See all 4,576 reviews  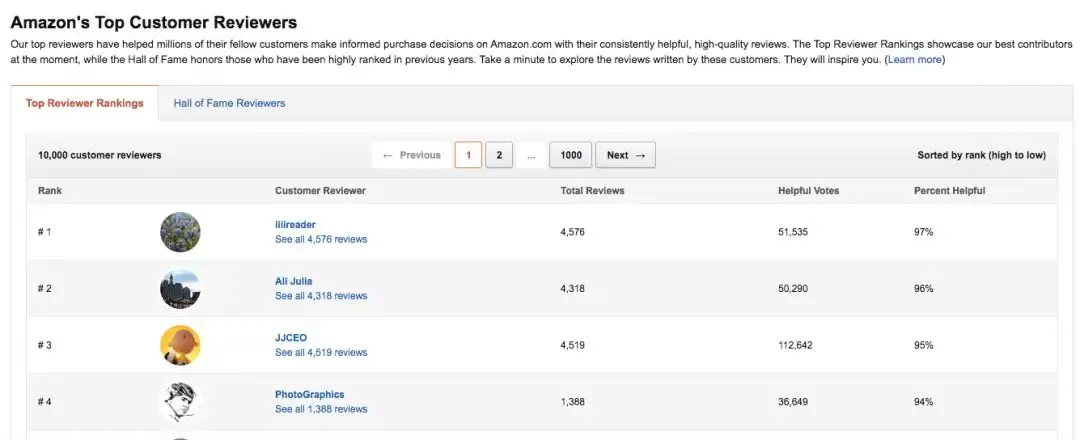321,240
